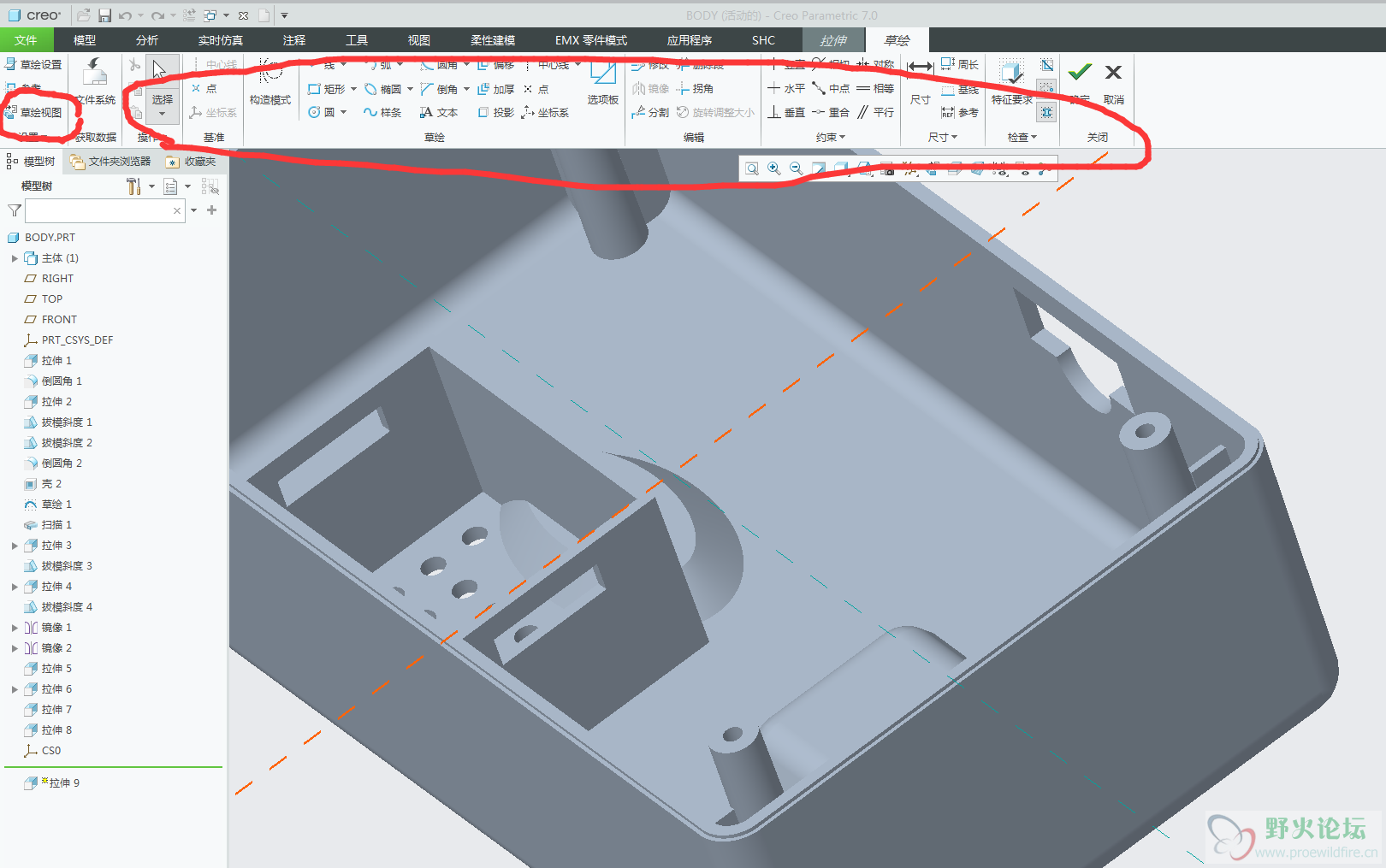
Task: Switch to the Analysis (分析) ribbon tab
Action: 147,40
